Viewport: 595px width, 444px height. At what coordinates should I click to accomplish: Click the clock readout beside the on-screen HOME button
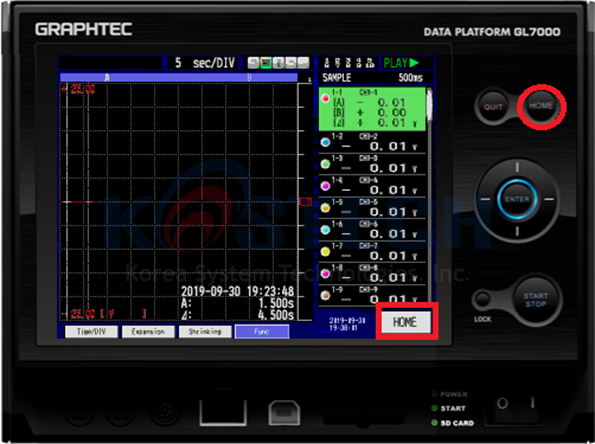tap(347, 324)
